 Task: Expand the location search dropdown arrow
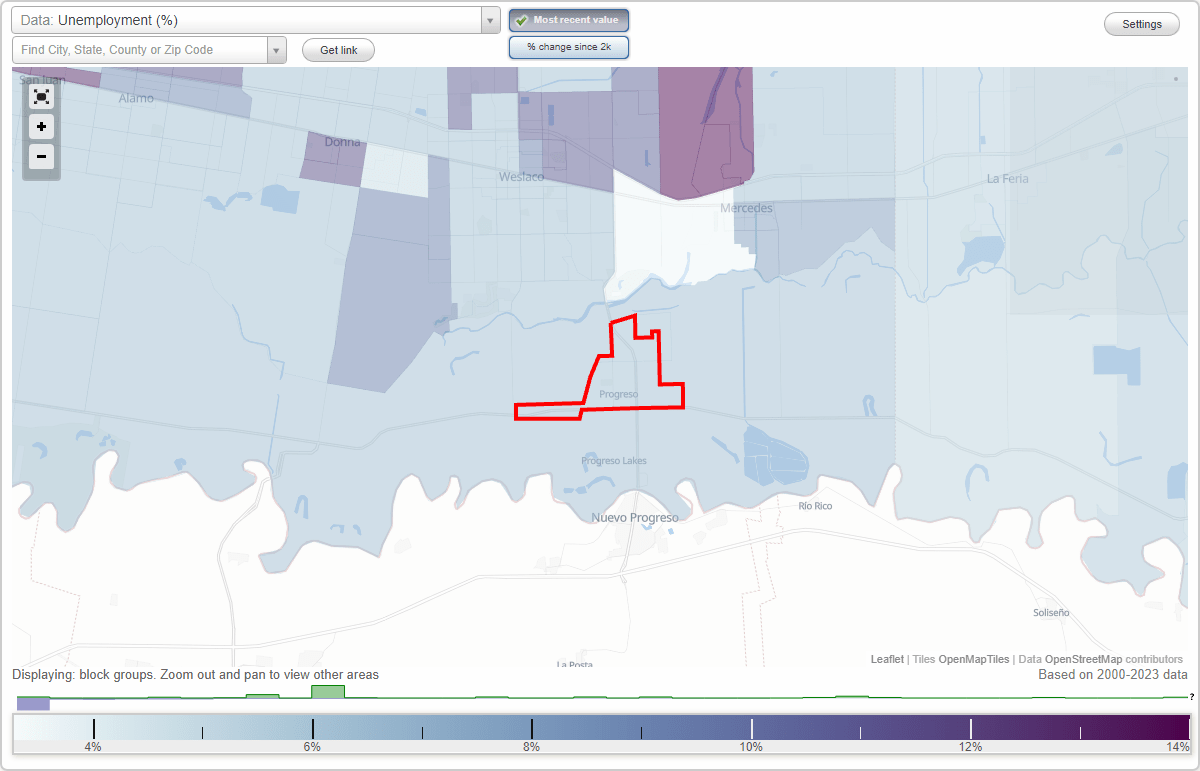pos(278,48)
